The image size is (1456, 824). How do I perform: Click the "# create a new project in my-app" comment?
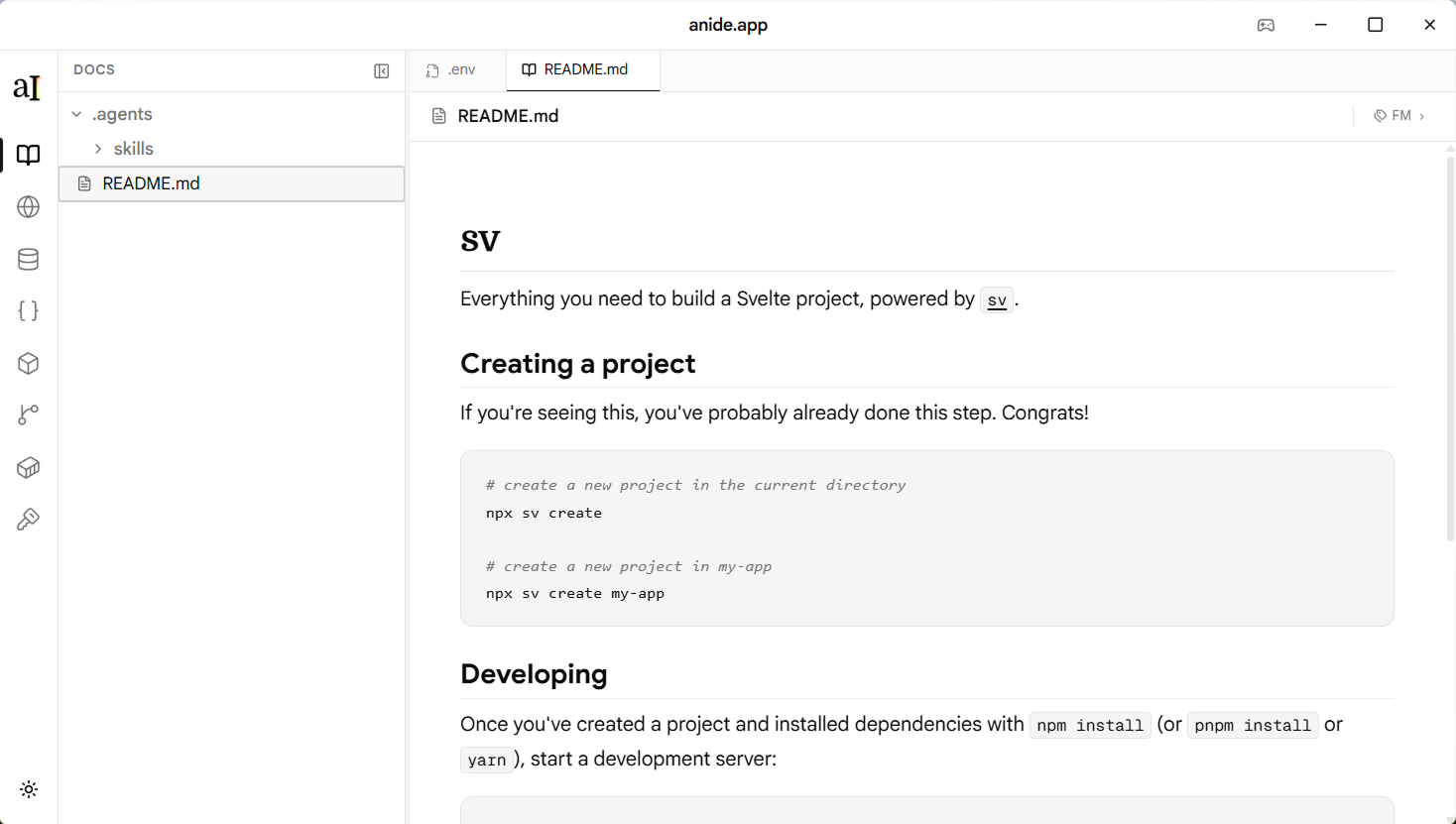pyautogui.click(x=629, y=567)
